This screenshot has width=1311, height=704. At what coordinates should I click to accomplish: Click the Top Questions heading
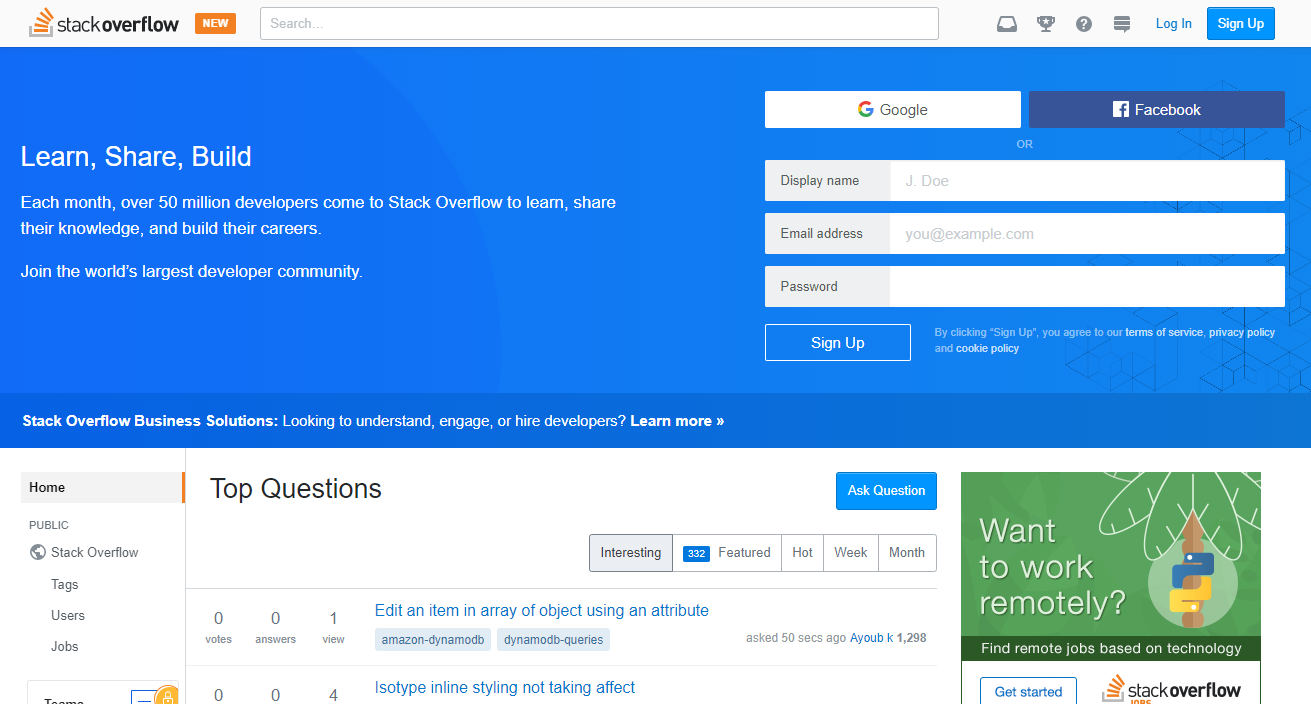tap(296, 488)
